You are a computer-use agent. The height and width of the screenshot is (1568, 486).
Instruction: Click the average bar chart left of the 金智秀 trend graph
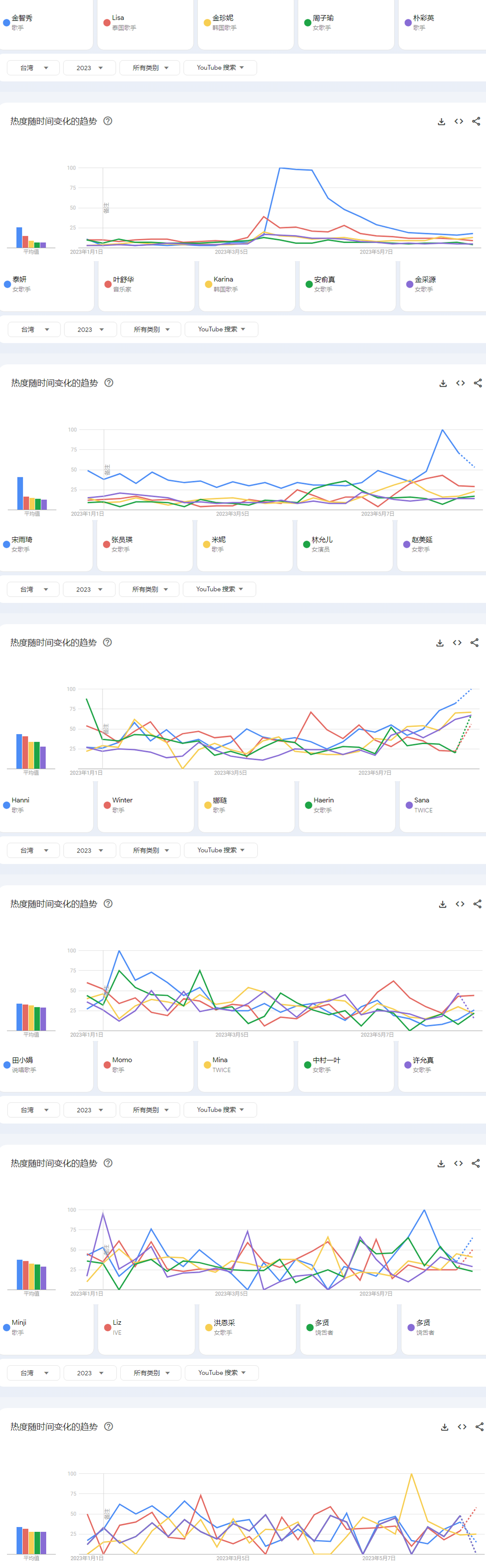(31, 238)
